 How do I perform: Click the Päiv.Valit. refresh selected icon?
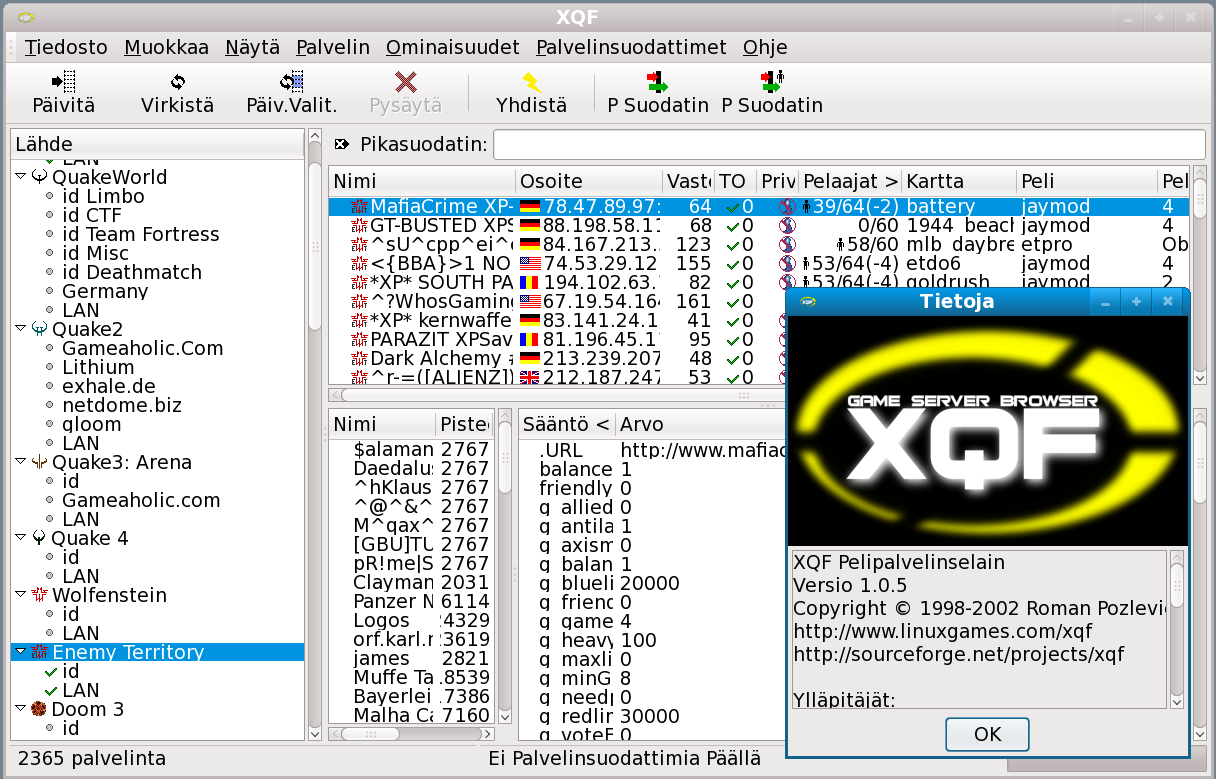291,82
